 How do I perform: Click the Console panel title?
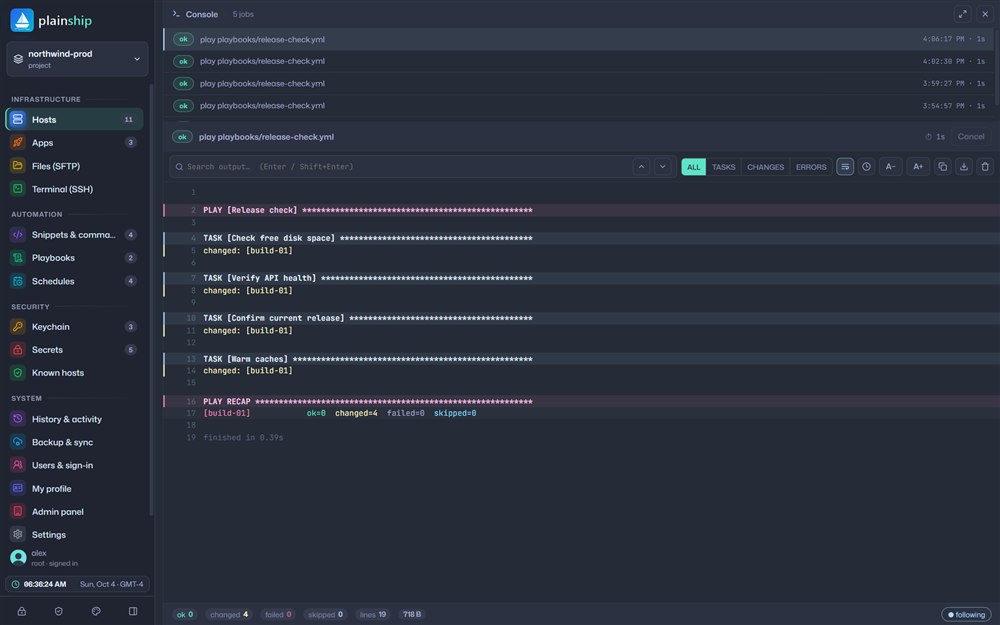[x=202, y=14]
